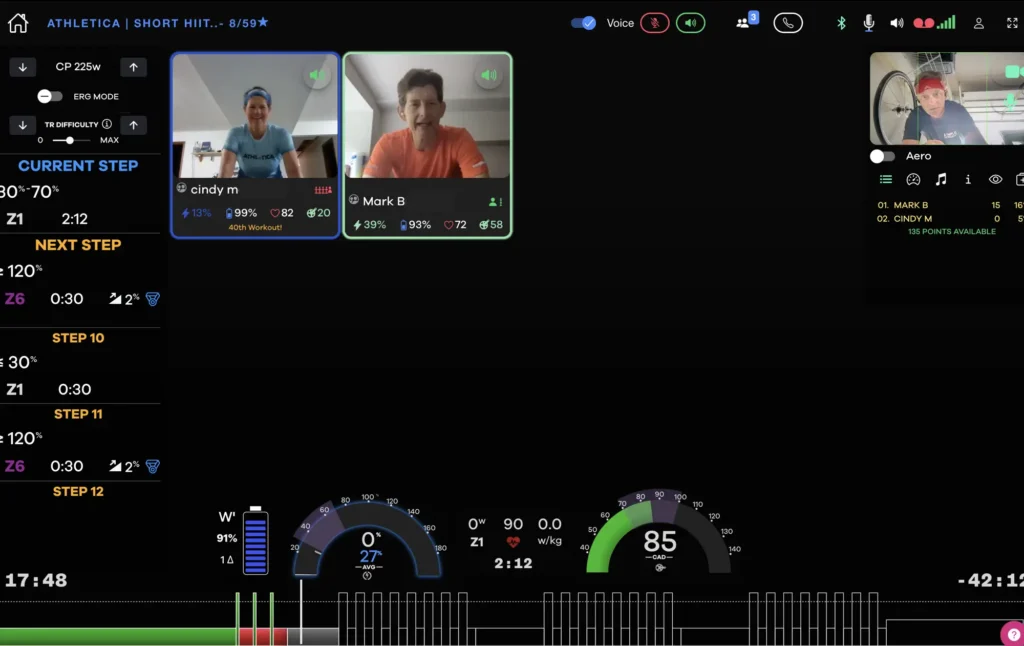This screenshot has height=646, width=1024.
Task: Click the settings icon below cadence gauge
Action: 660,568
